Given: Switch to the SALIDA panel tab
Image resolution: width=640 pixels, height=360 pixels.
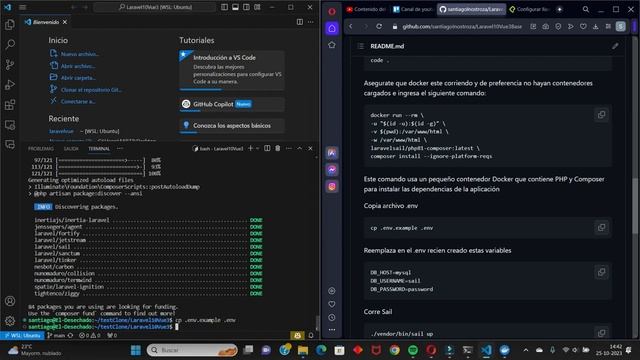Looking at the screenshot, I should point(71,149).
